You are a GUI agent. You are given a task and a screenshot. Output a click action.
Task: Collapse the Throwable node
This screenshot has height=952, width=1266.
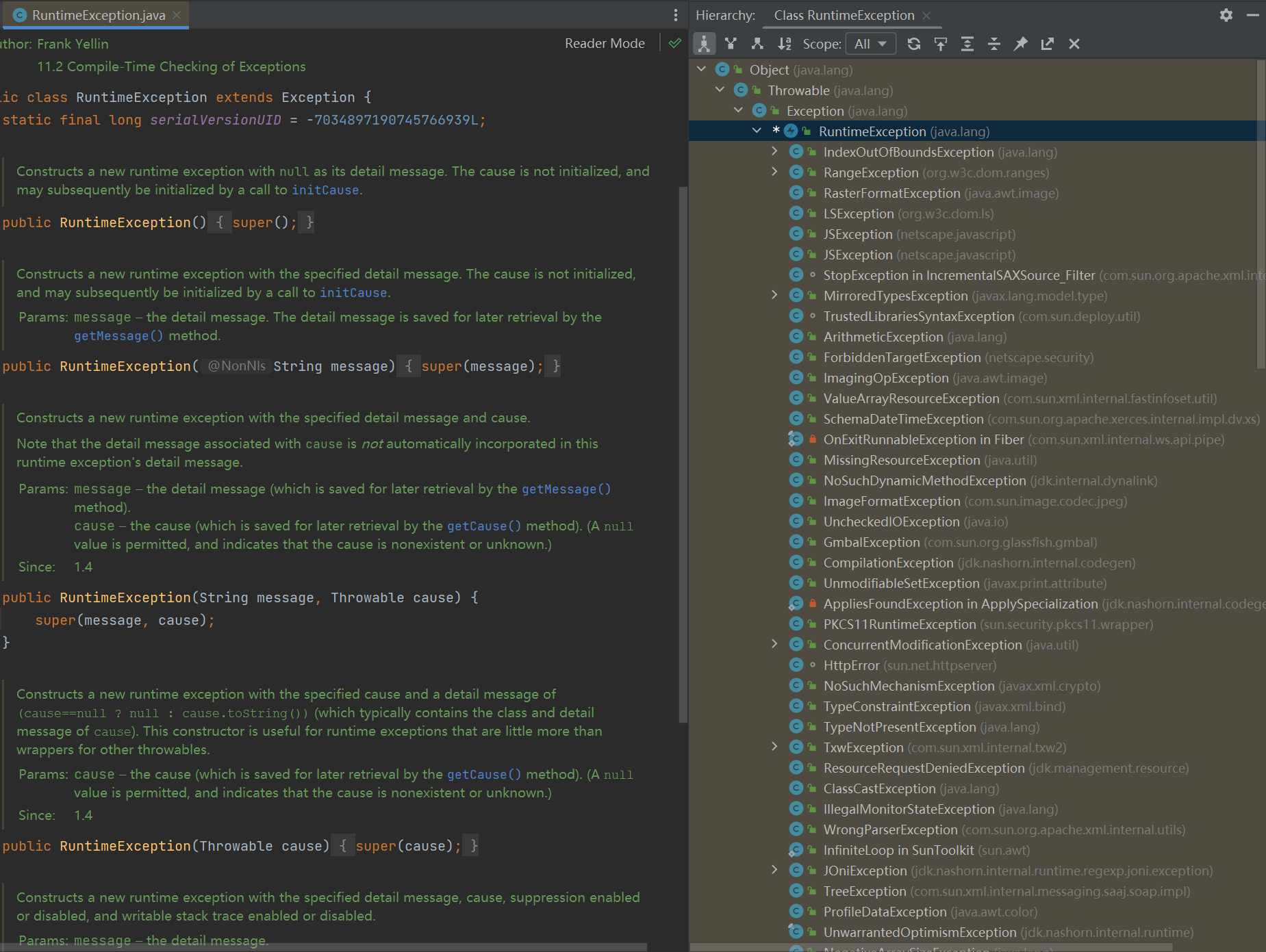(720, 90)
